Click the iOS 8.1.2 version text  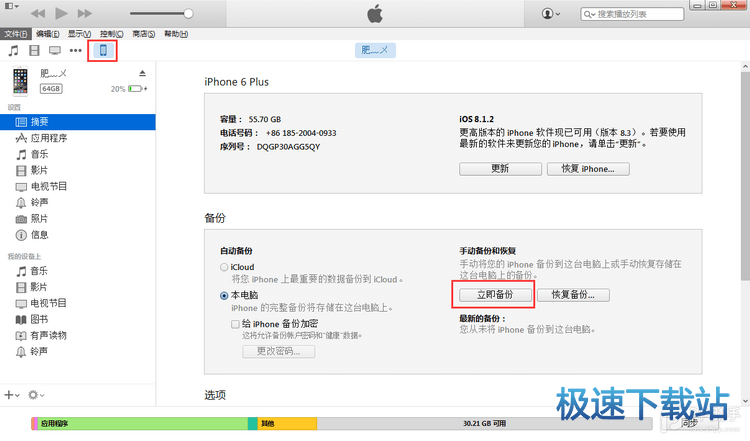(476, 119)
